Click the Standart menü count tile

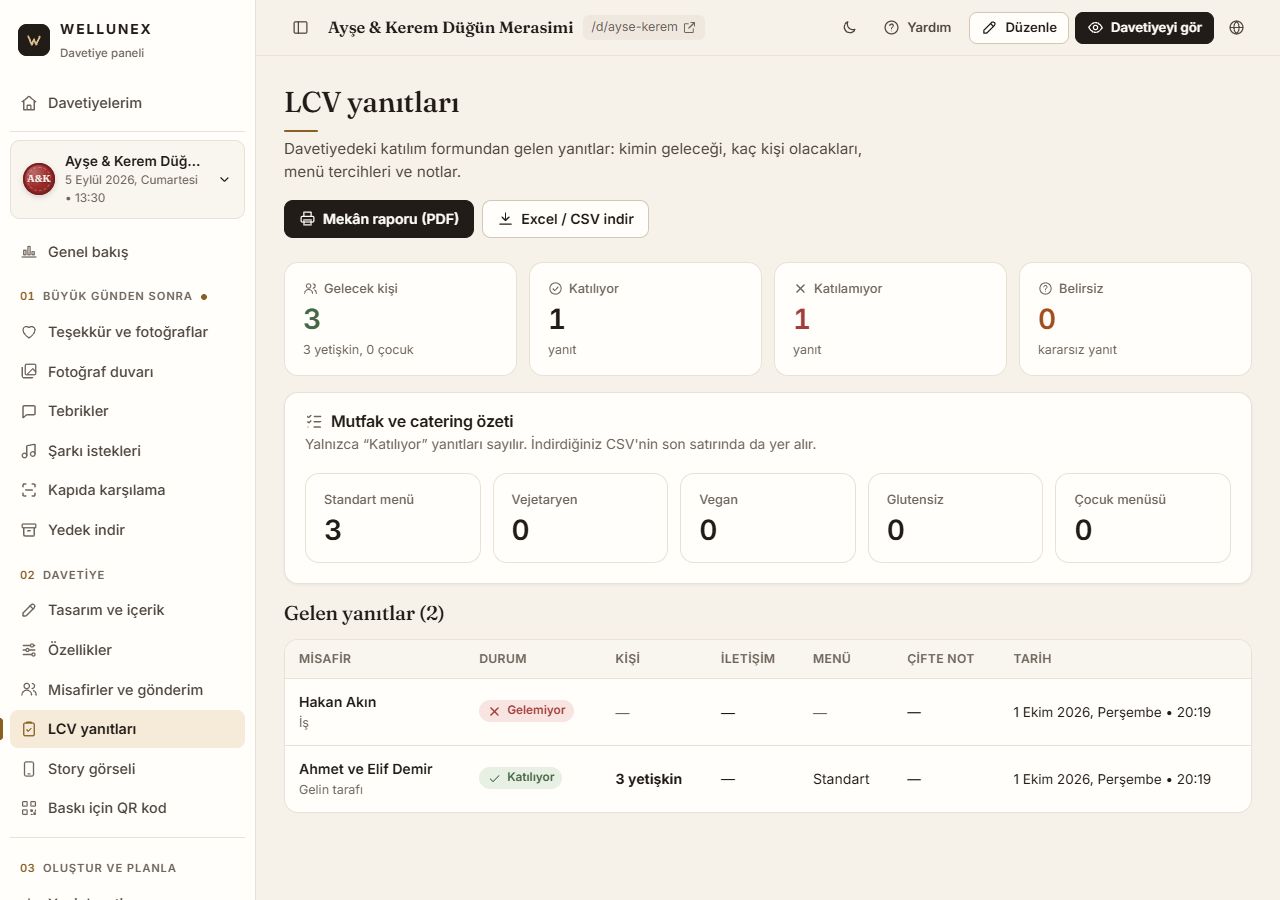393,518
